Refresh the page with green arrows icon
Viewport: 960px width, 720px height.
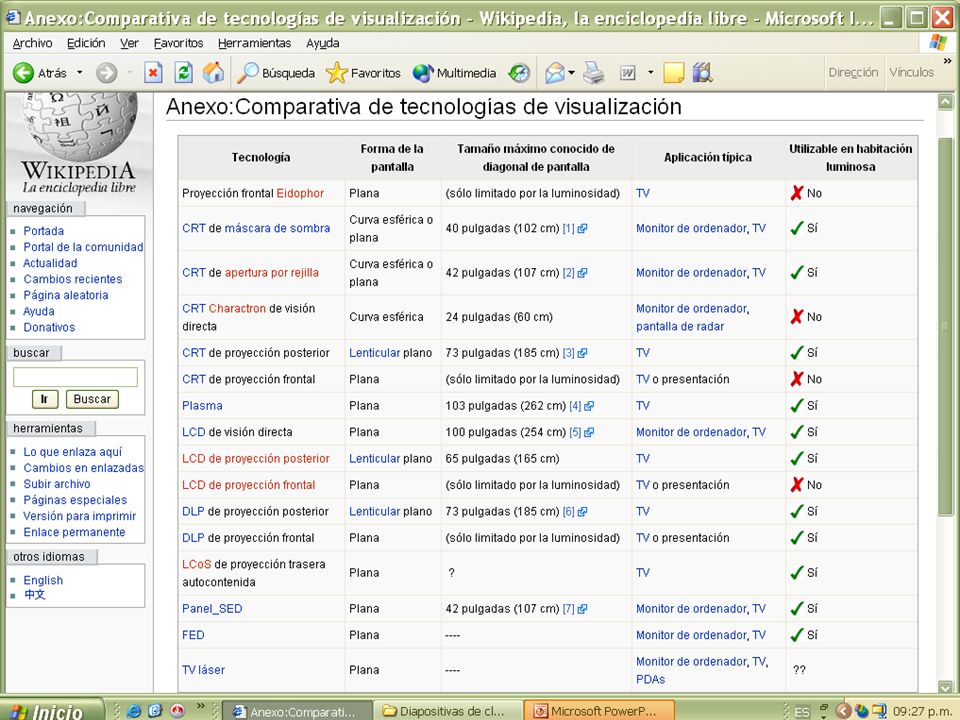coord(184,73)
